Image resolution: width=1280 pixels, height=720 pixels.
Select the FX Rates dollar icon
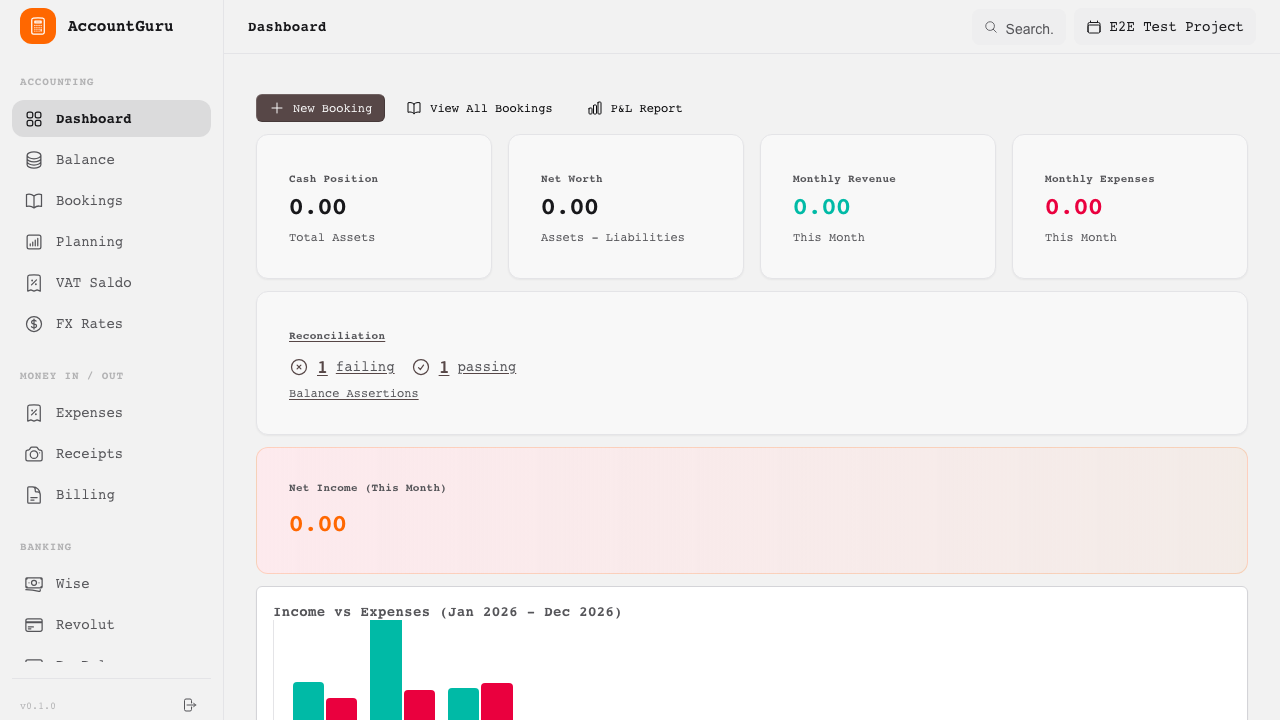point(33,323)
